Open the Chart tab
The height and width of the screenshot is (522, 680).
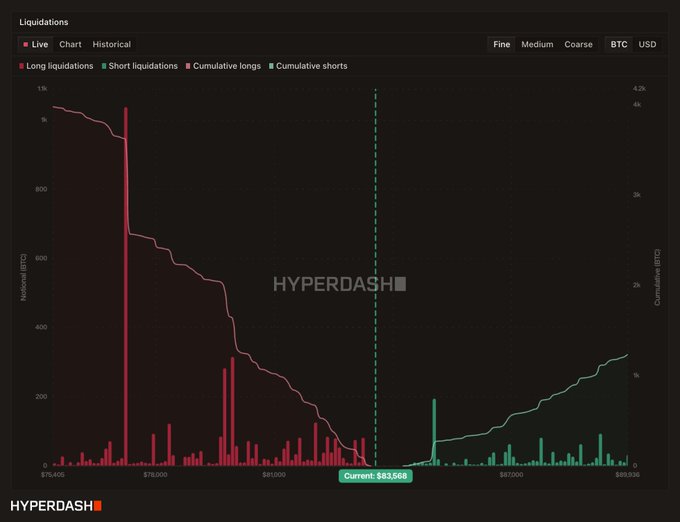(70, 44)
